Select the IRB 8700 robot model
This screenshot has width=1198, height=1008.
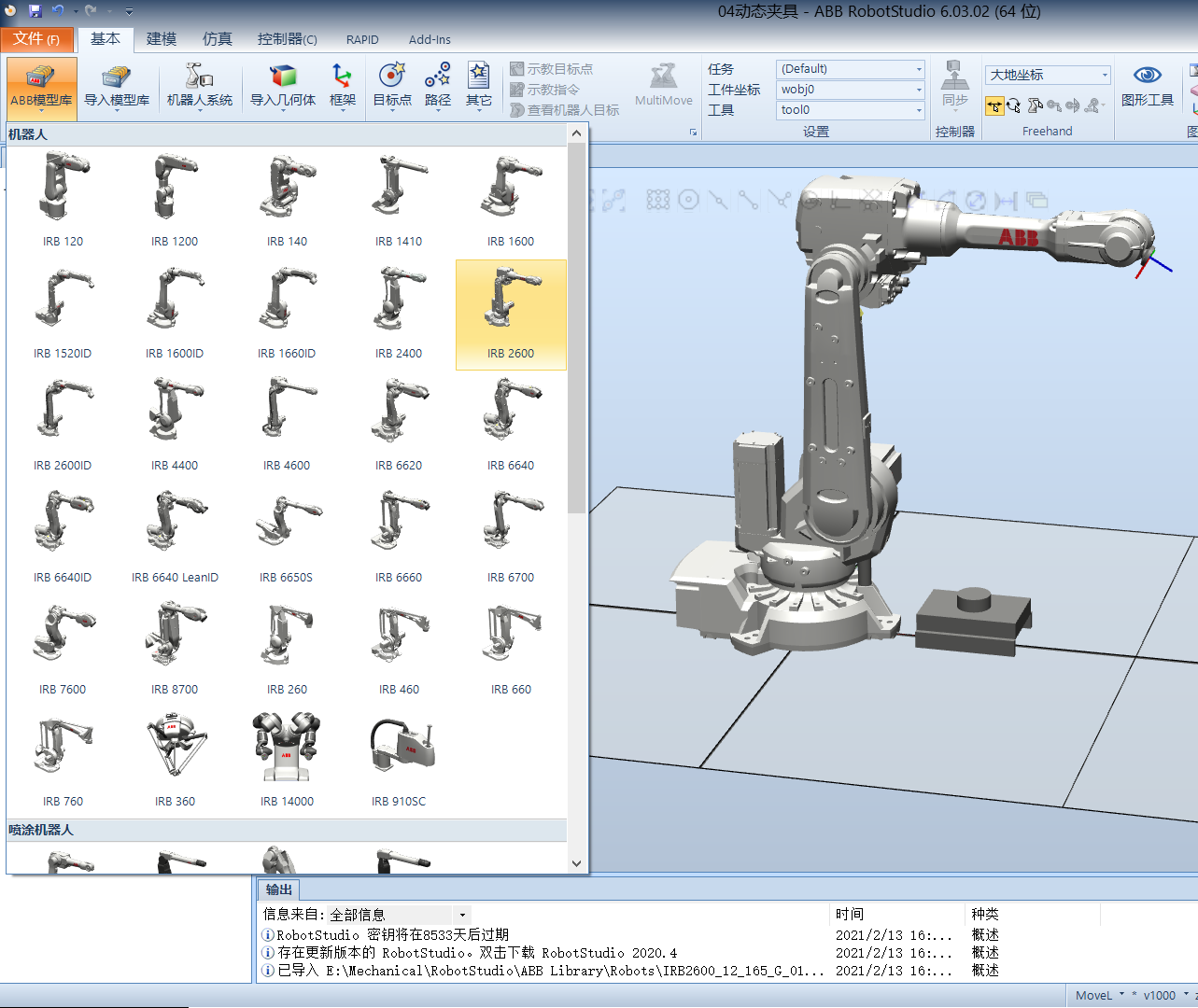pos(175,651)
